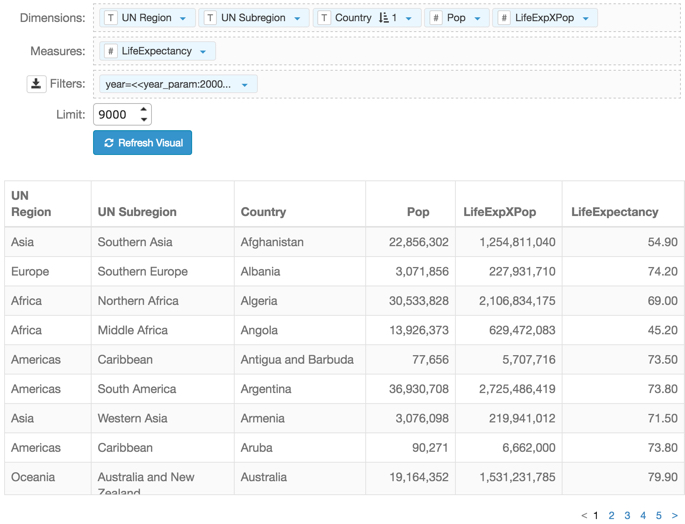Select the LifeExpectancy column header
This screenshot has height=524, width=685.
614,212
